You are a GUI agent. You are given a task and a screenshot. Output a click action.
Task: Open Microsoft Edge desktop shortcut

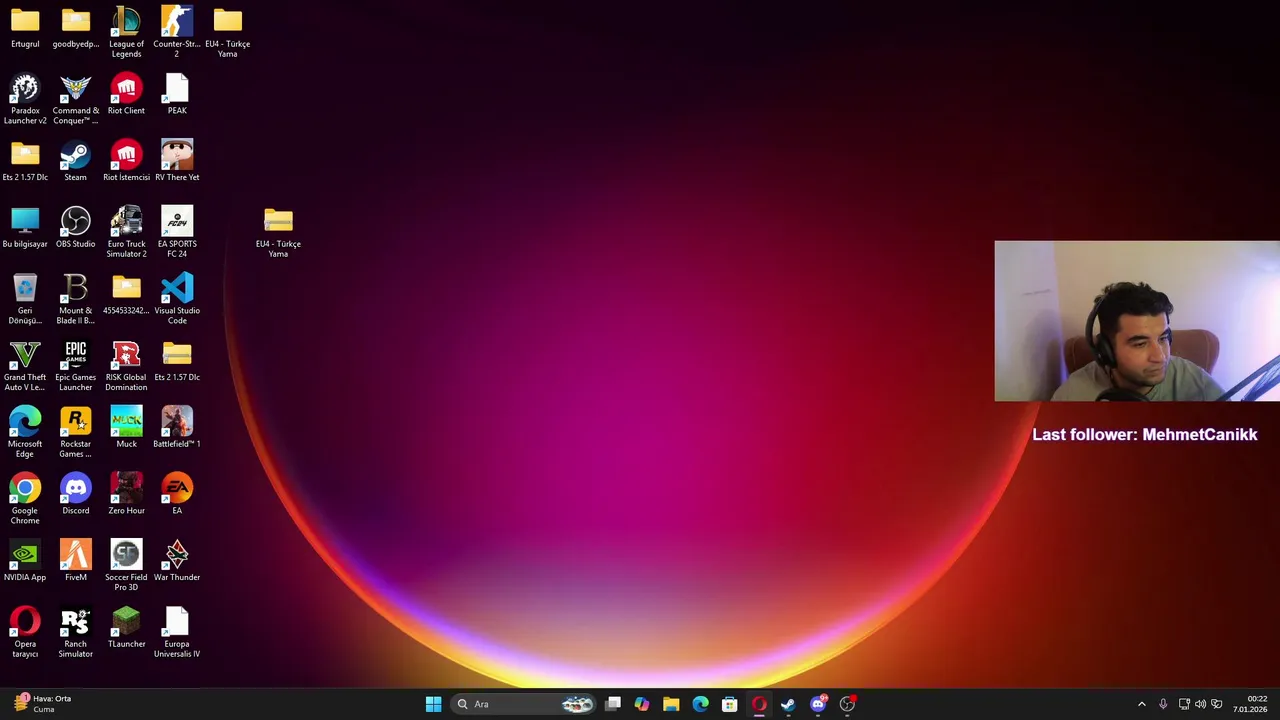(x=25, y=432)
